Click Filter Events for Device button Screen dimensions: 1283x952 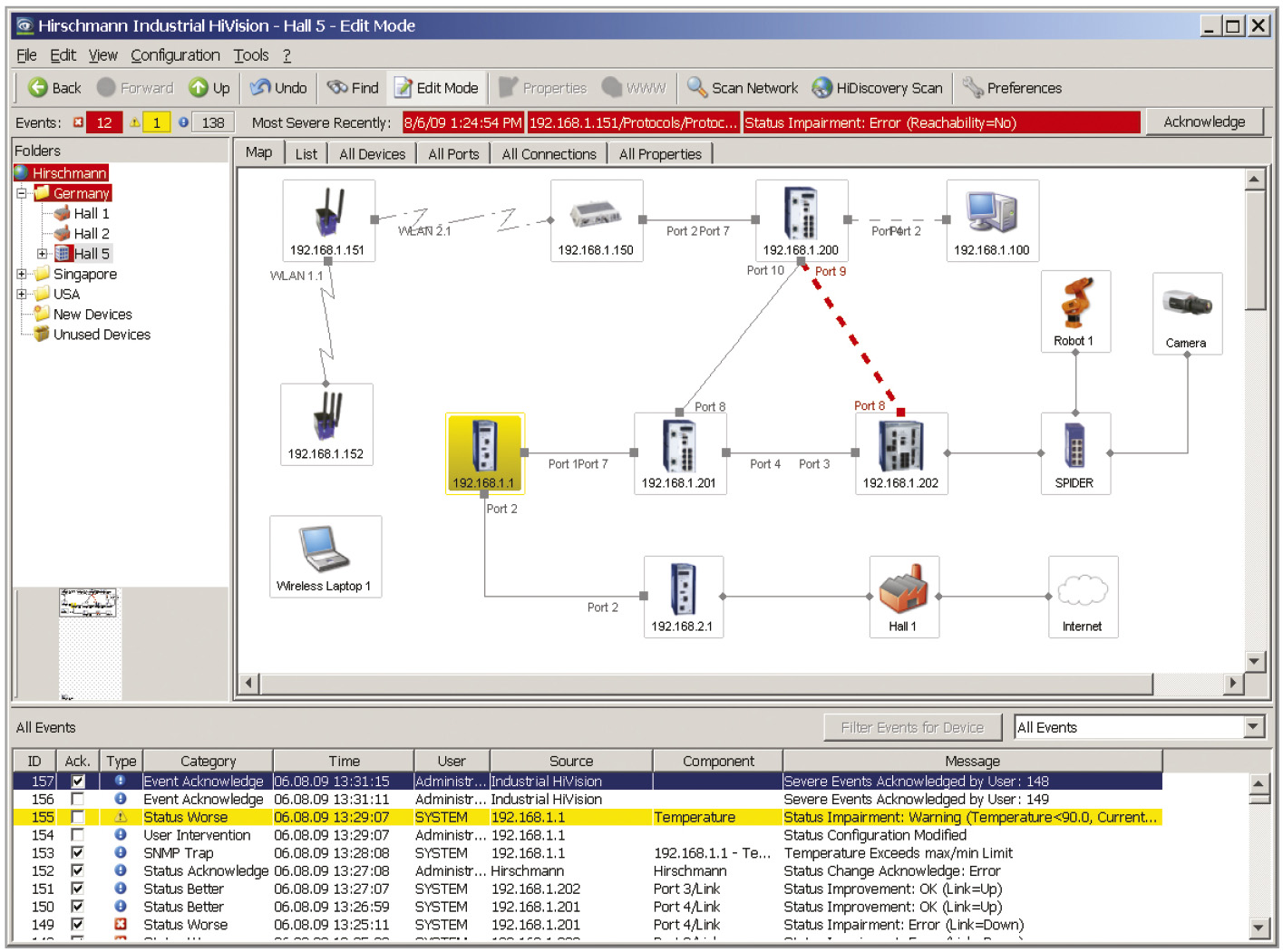coord(912,727)
